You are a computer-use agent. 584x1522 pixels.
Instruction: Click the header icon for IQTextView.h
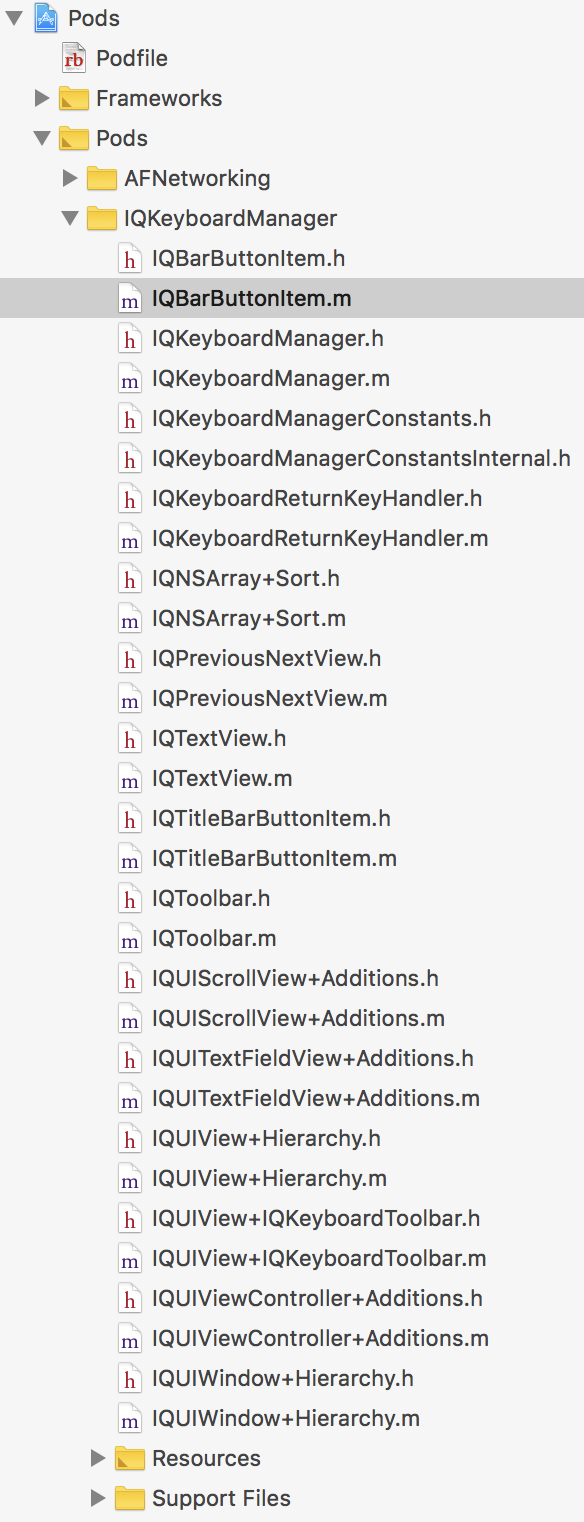[129, 738]
